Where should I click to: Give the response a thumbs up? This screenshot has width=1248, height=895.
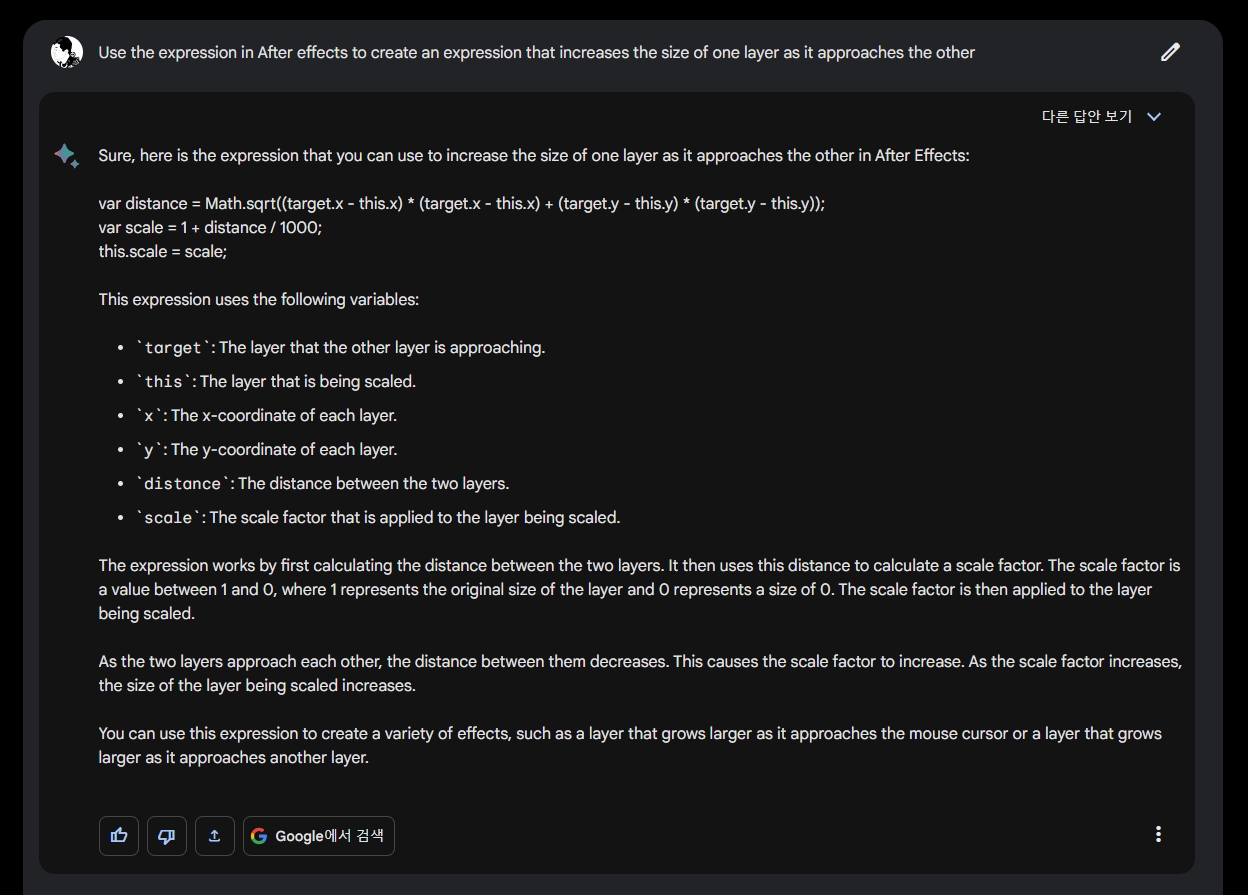tap(119, 836)
